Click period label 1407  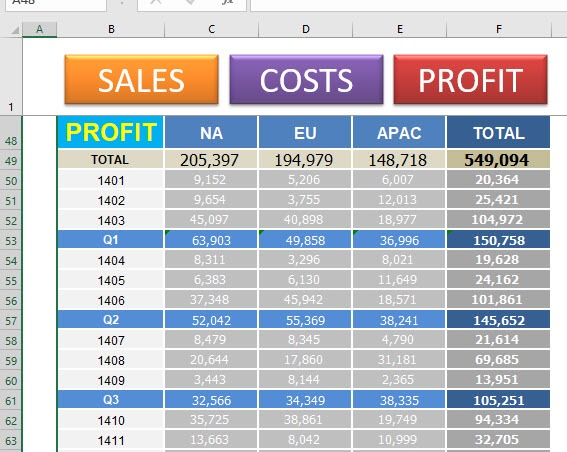coord(110,340)
